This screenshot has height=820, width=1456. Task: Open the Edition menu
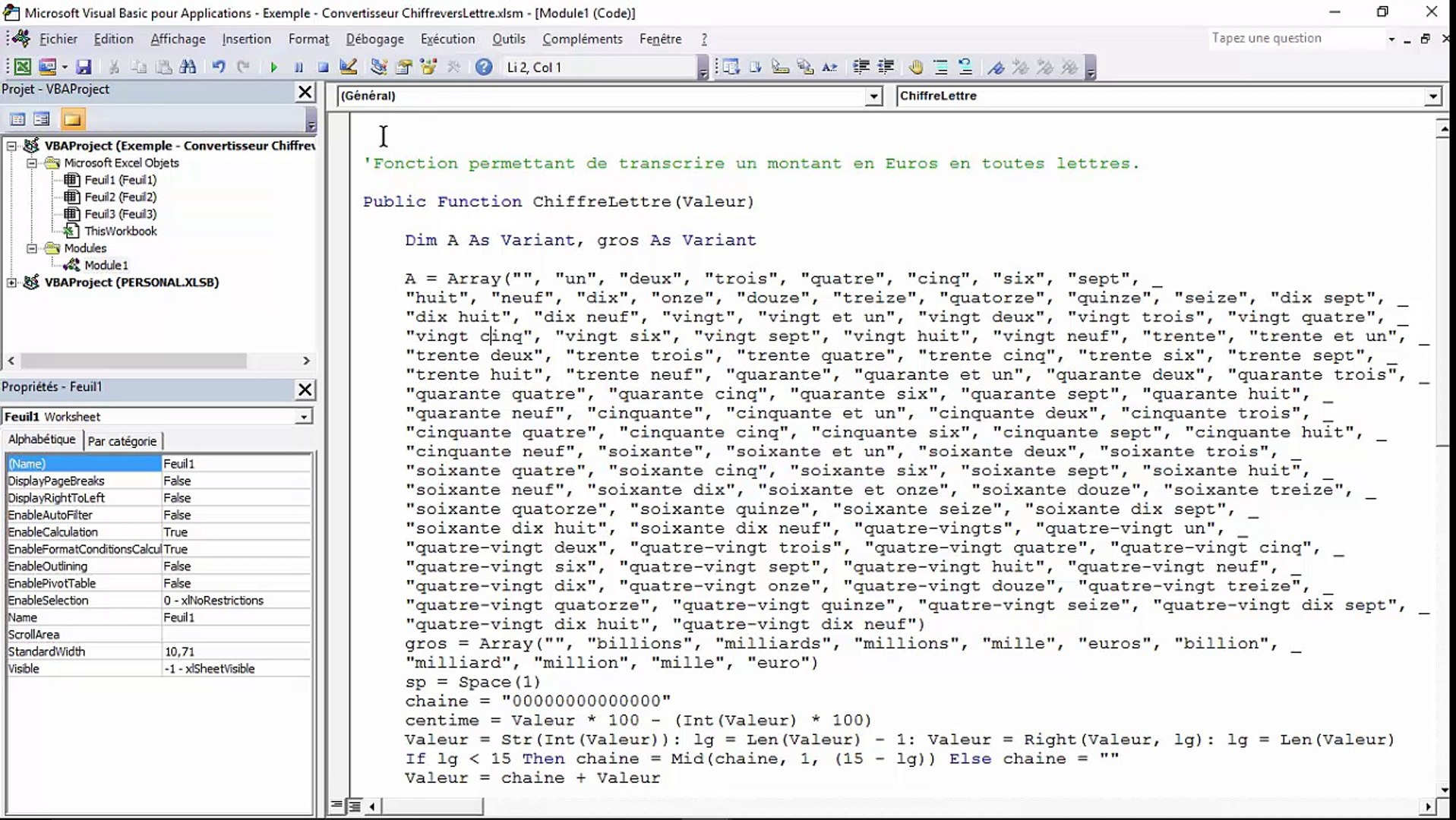point(113,39)
